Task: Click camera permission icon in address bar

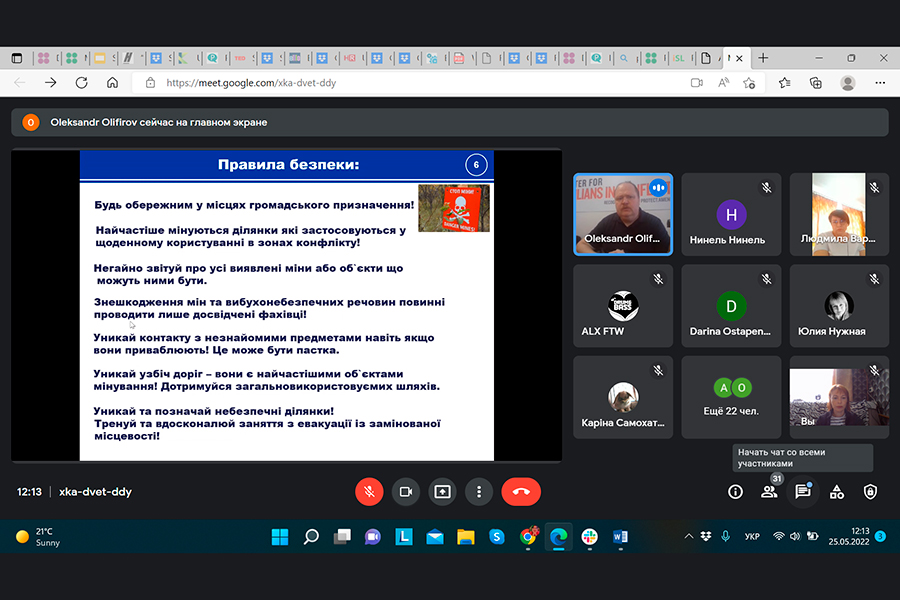Action: point(696,83)
